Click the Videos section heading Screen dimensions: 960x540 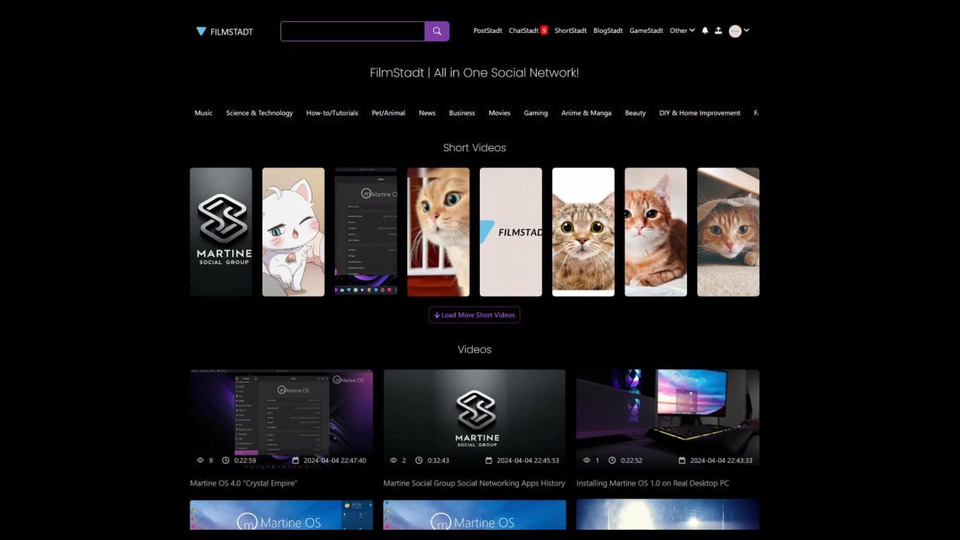pyautogui.click(x=474, y=350)
